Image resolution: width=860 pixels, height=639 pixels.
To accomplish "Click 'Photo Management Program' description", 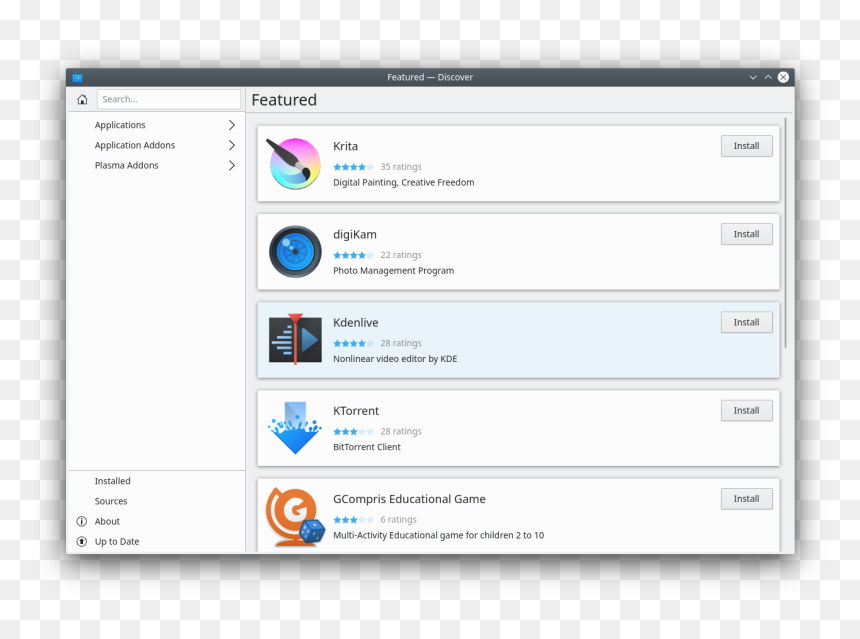I will point(394,271).
